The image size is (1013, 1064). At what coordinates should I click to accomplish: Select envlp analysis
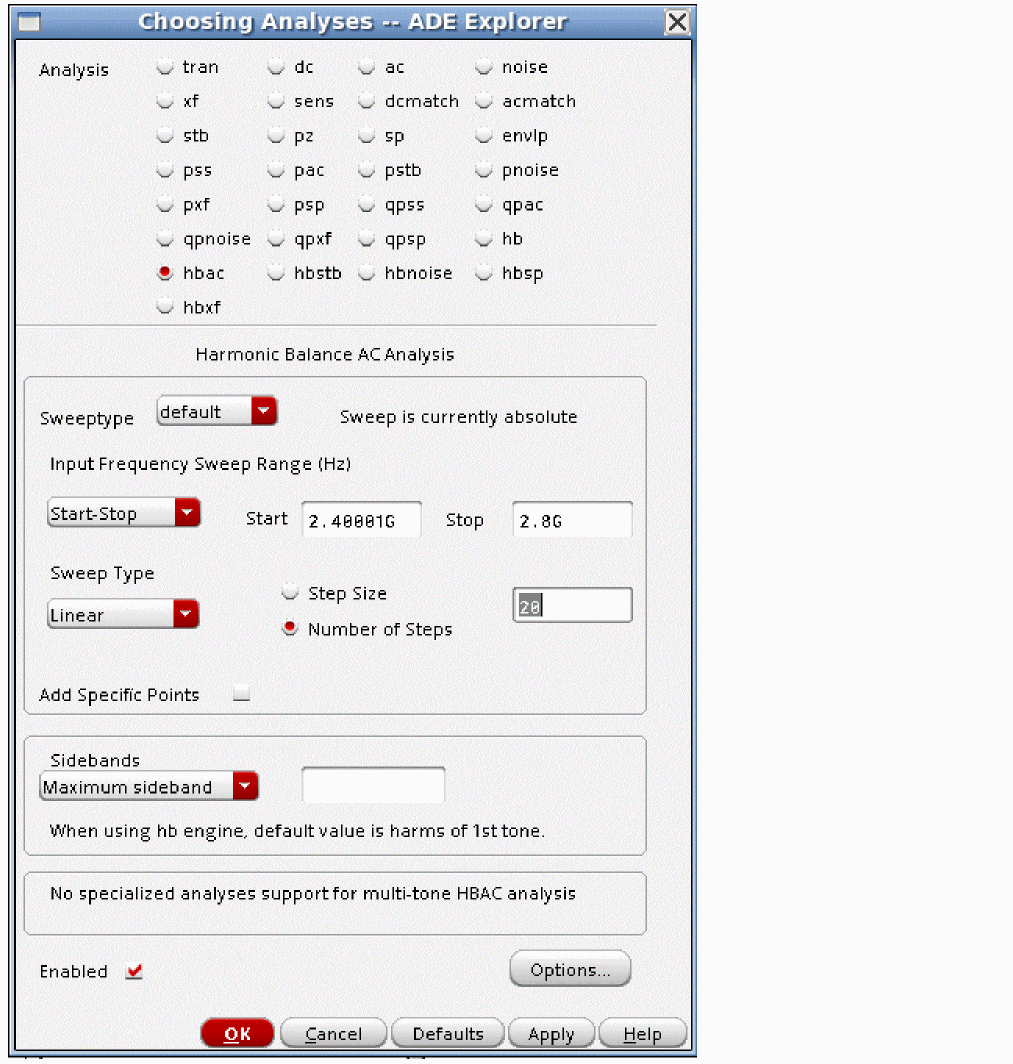tap(483, 136)
